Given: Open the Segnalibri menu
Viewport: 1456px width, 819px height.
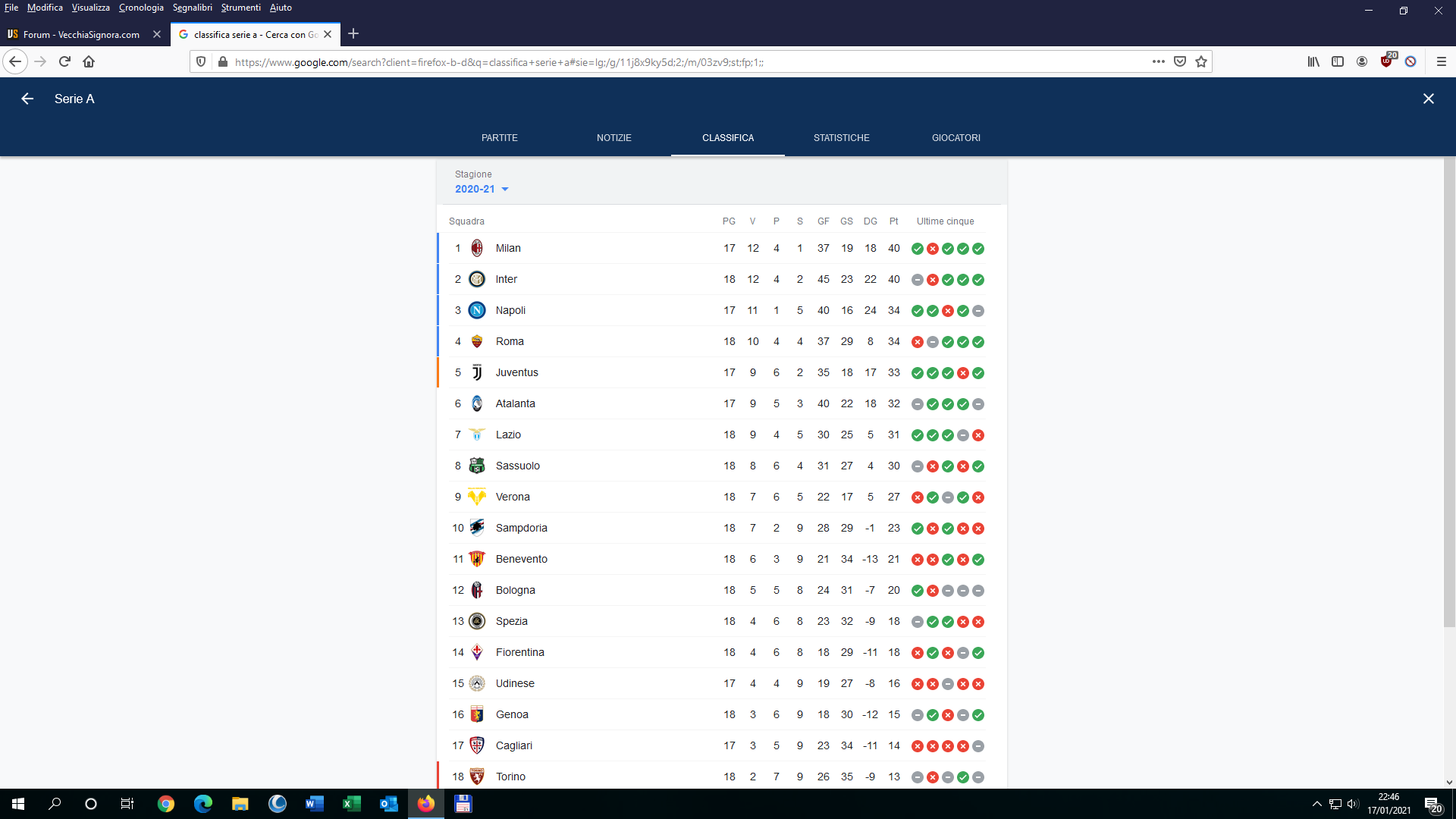Looking at the screenshot, I should pyautogui.click(x=192, y=8).
